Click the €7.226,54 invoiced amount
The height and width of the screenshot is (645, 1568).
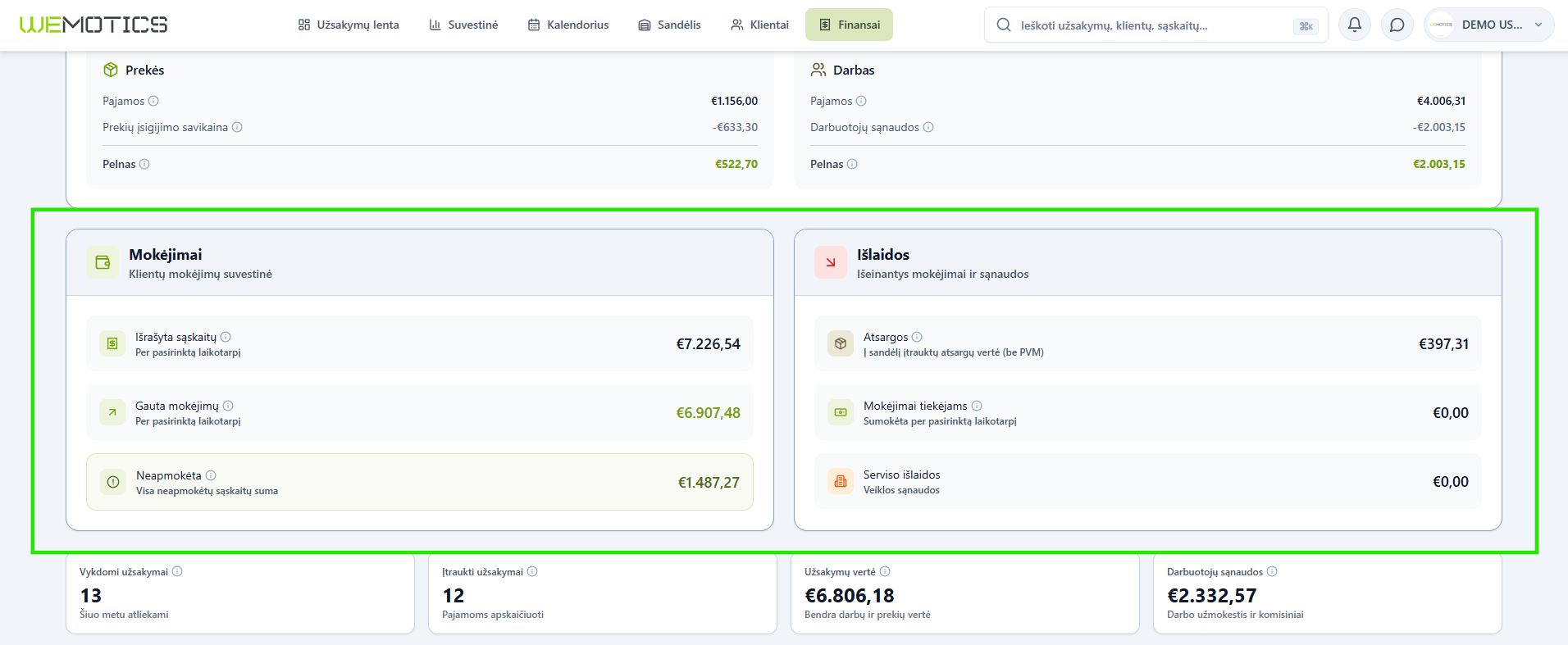click(x=708, y=344)
